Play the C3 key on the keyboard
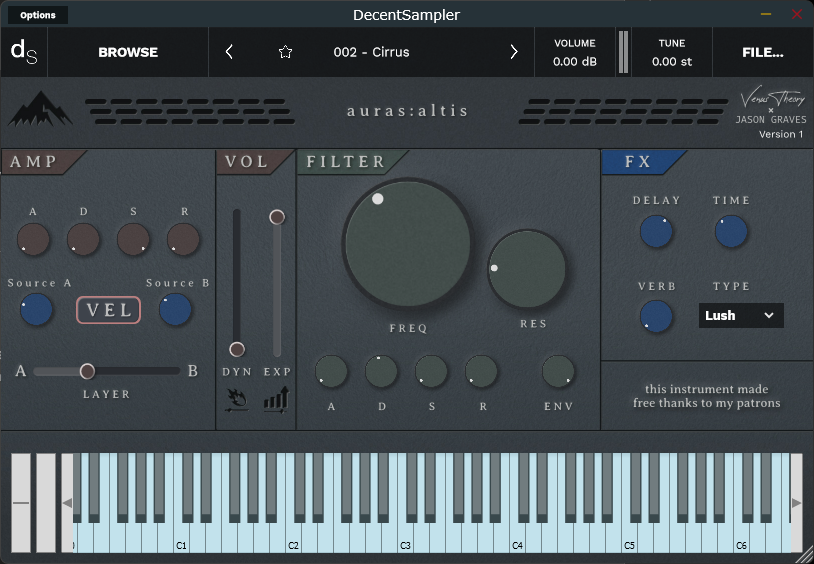814x564 pixels. pos(405,538)
